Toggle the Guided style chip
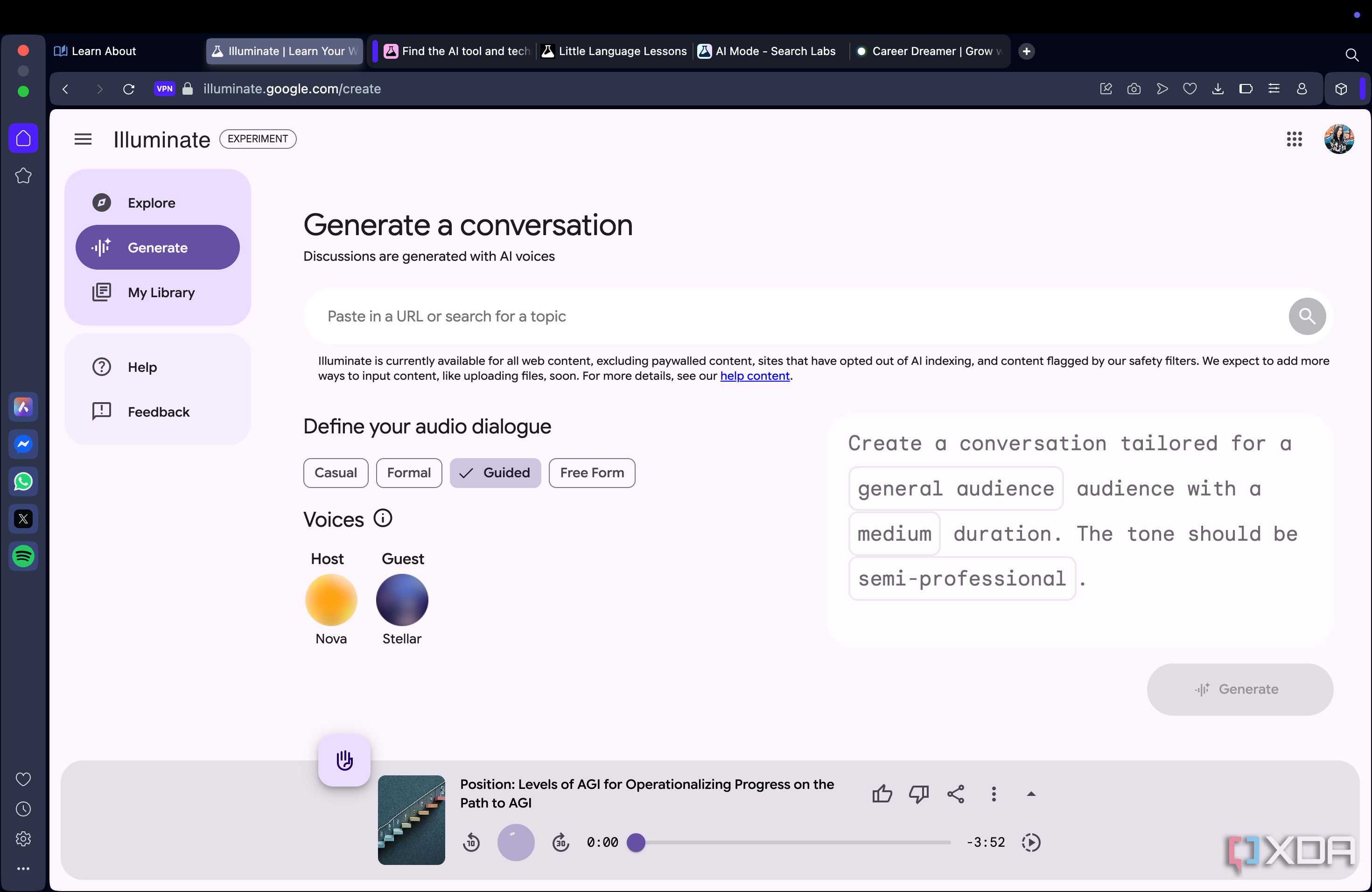Screen dimensions: 1372x892 (495, 473)
